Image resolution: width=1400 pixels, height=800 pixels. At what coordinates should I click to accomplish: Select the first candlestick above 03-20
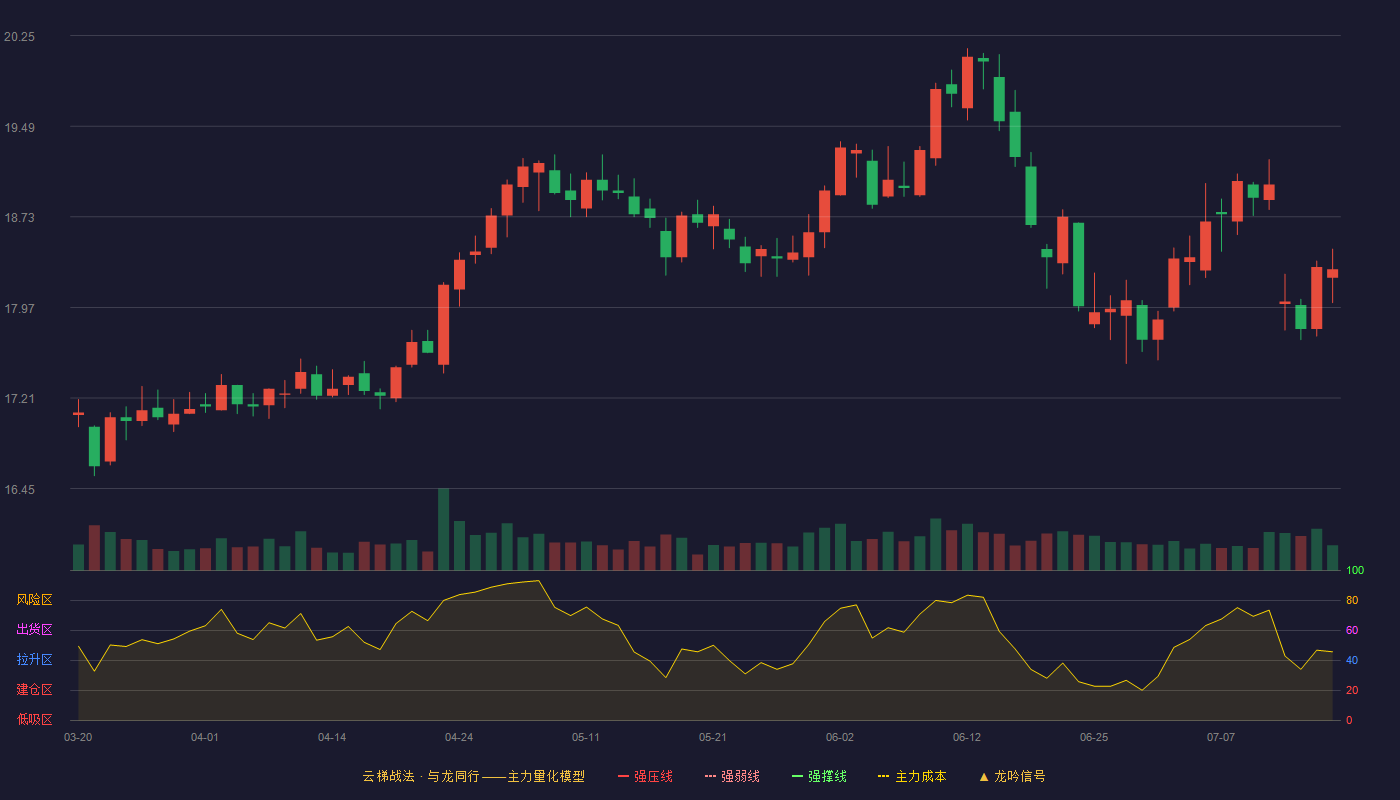point(78,412)
